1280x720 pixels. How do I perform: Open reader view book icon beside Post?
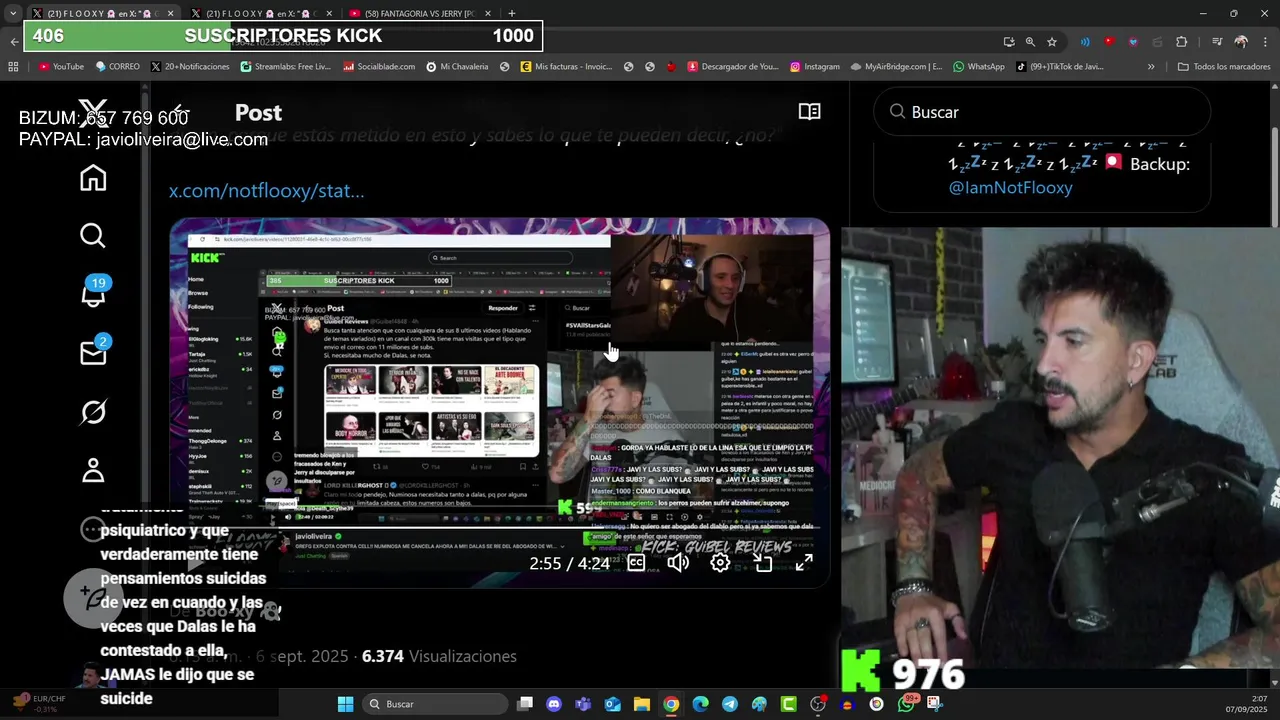(x=810, y=112)
